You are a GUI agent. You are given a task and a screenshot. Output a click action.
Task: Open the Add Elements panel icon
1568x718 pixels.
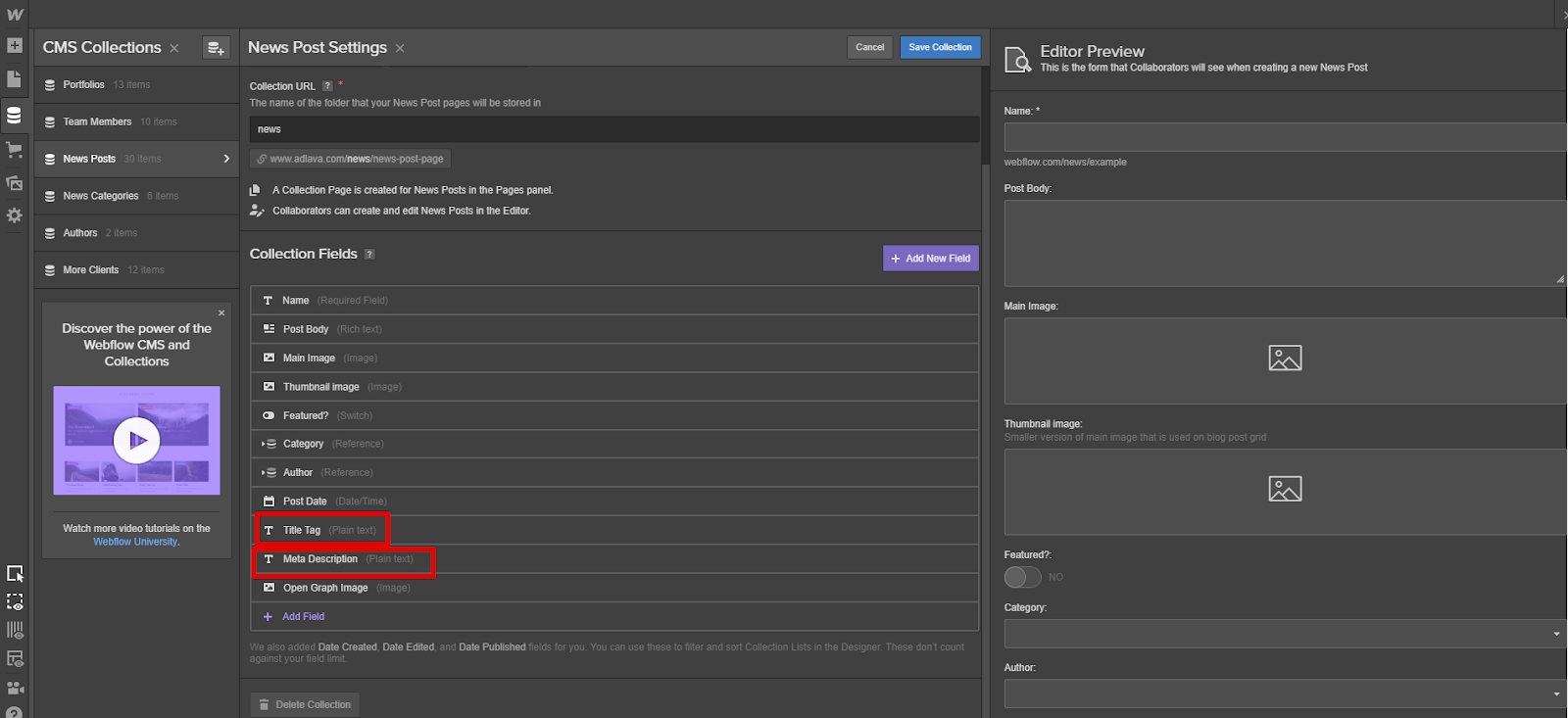15,45
